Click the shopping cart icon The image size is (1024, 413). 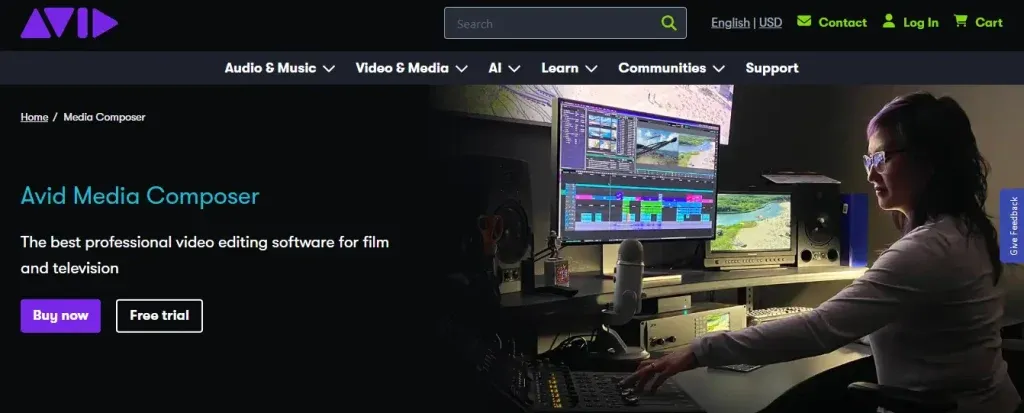coord(960,22)
